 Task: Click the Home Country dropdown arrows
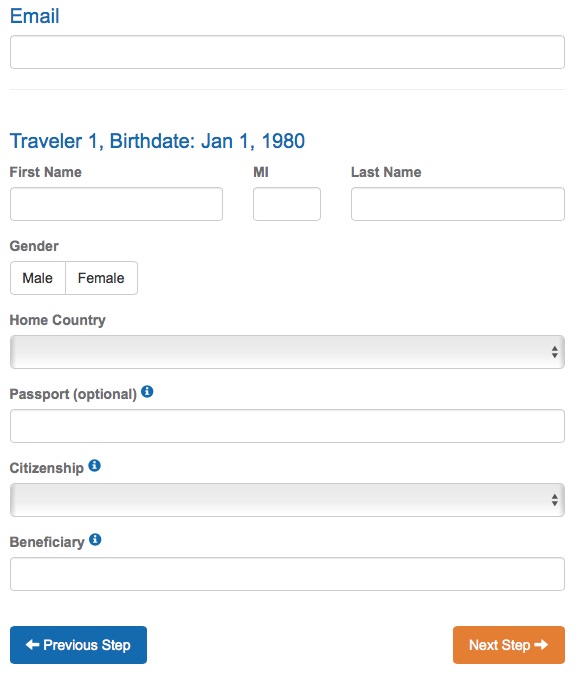coord(554,352)
